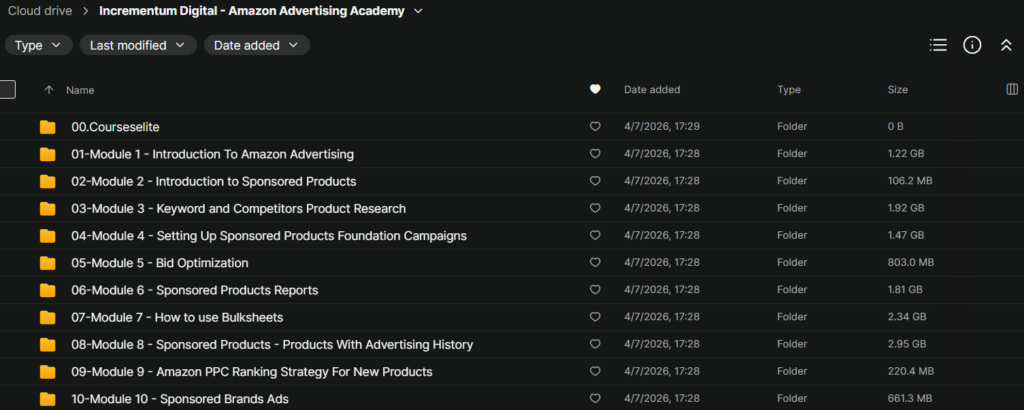
Task: Open 10-Module 10 - Sponsored Brands Ads
Action: click(180, 399)
